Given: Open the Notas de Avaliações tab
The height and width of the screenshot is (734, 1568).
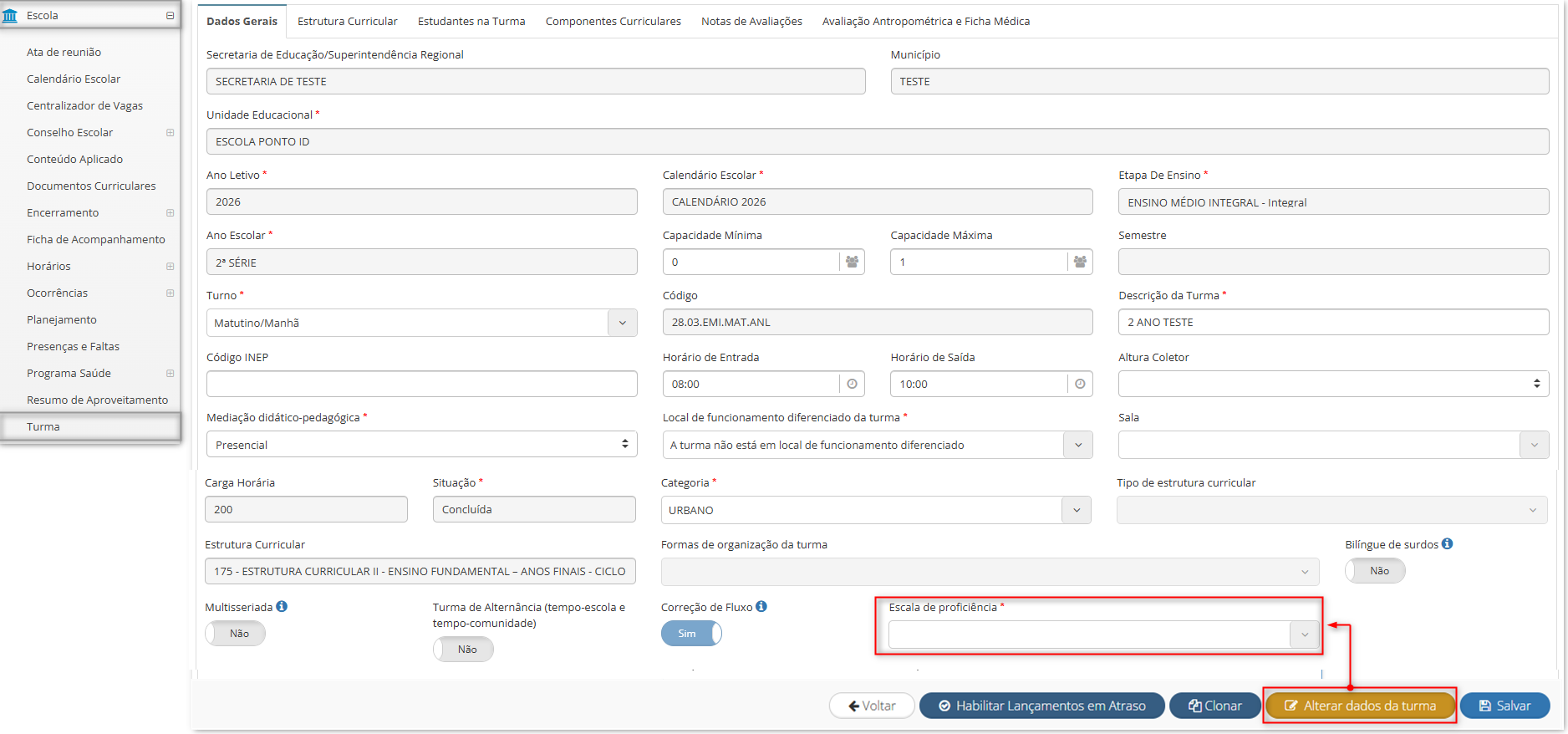Looking at the screenshot, I should [x=751, y=21].
